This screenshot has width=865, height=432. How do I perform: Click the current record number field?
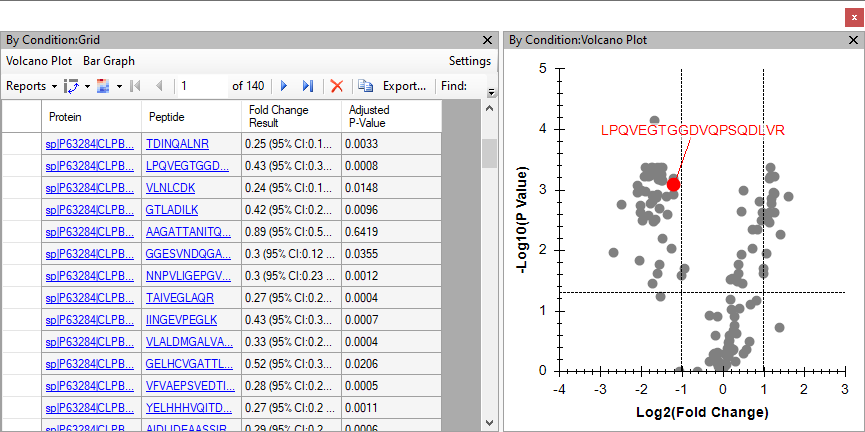(x=202, y=86)
